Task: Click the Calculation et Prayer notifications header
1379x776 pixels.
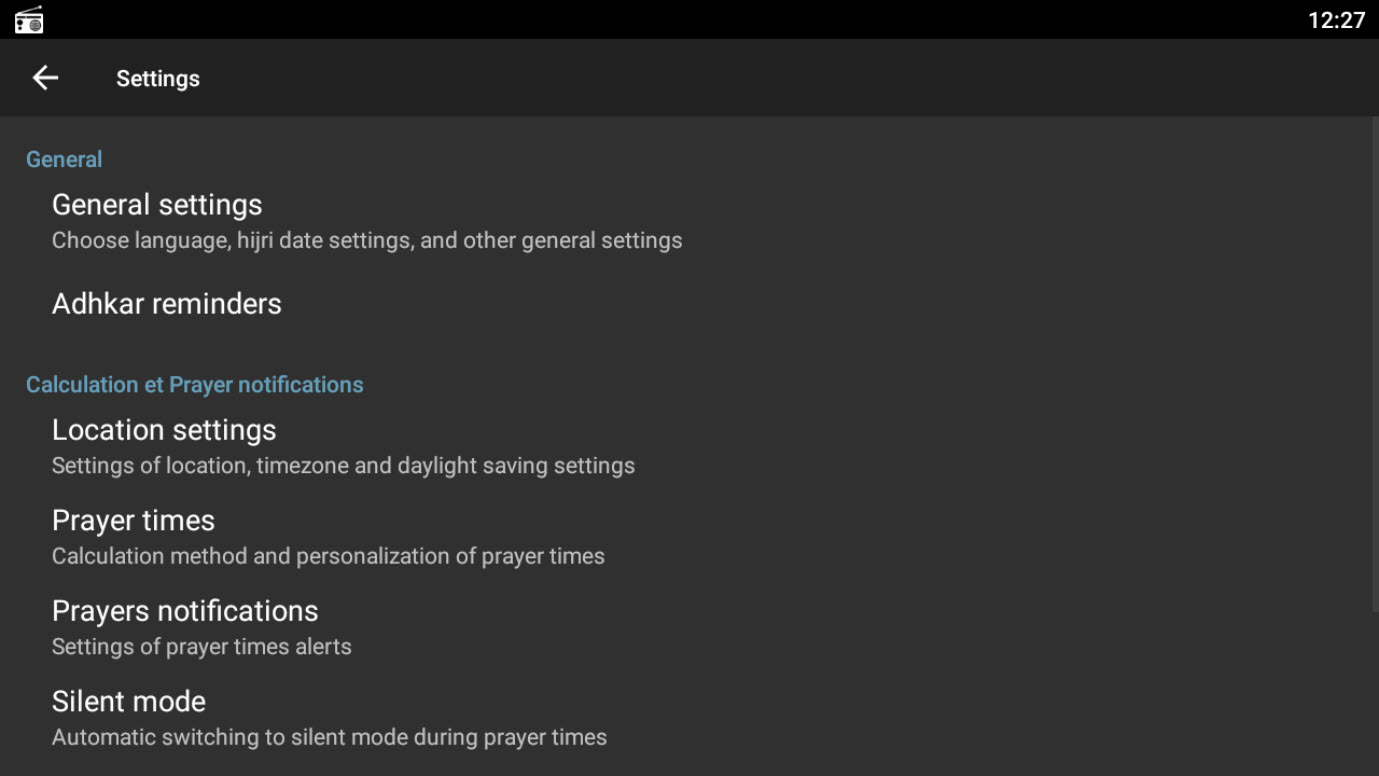Action: click(195, 385)
